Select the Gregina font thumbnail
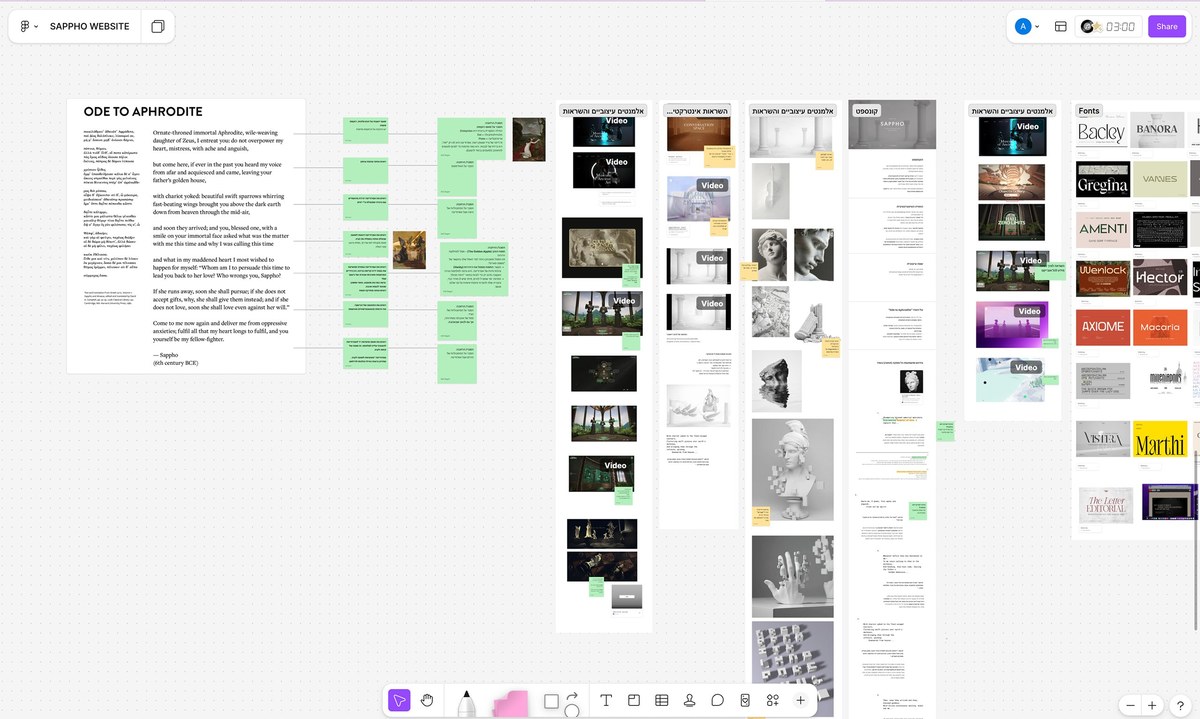 click(x=1103, y=180)
